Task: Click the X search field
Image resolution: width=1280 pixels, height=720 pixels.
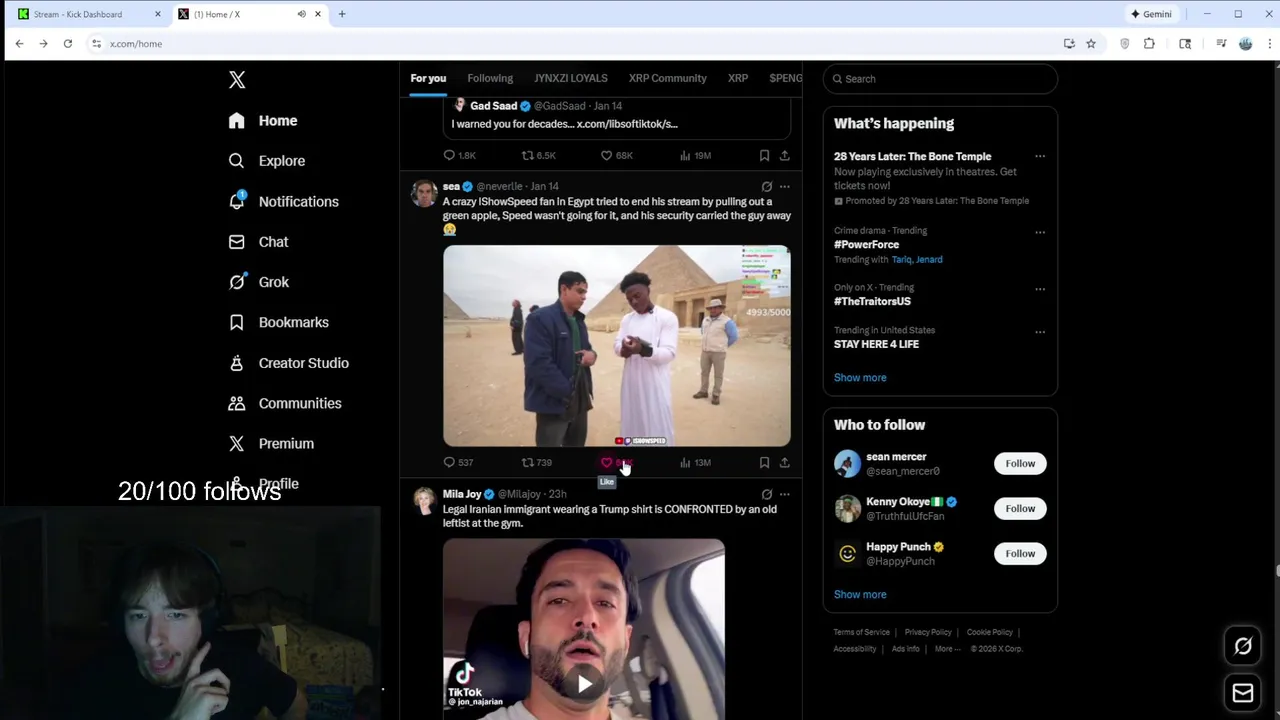Action: coord(940,79)
